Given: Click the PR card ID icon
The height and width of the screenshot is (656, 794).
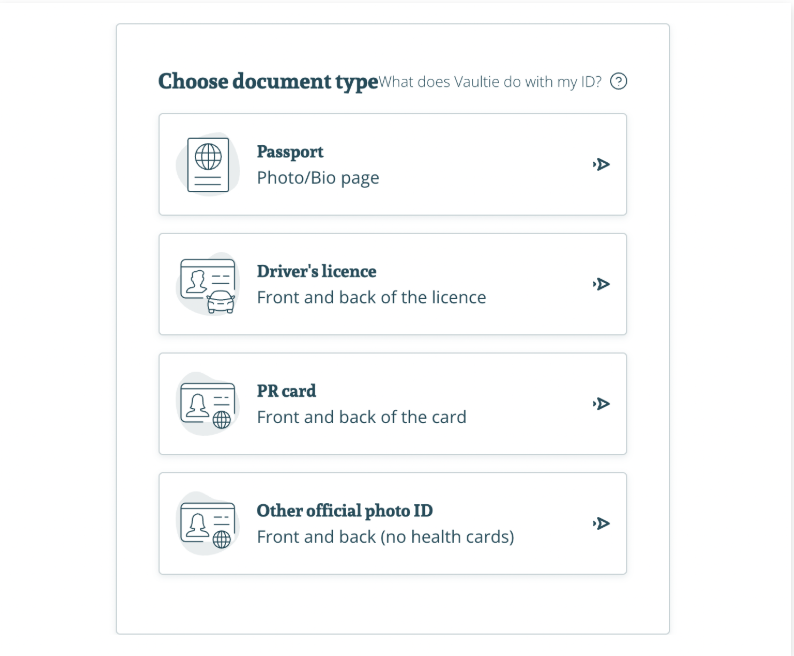Looking at the screenshot, I should tap(208, 405).
